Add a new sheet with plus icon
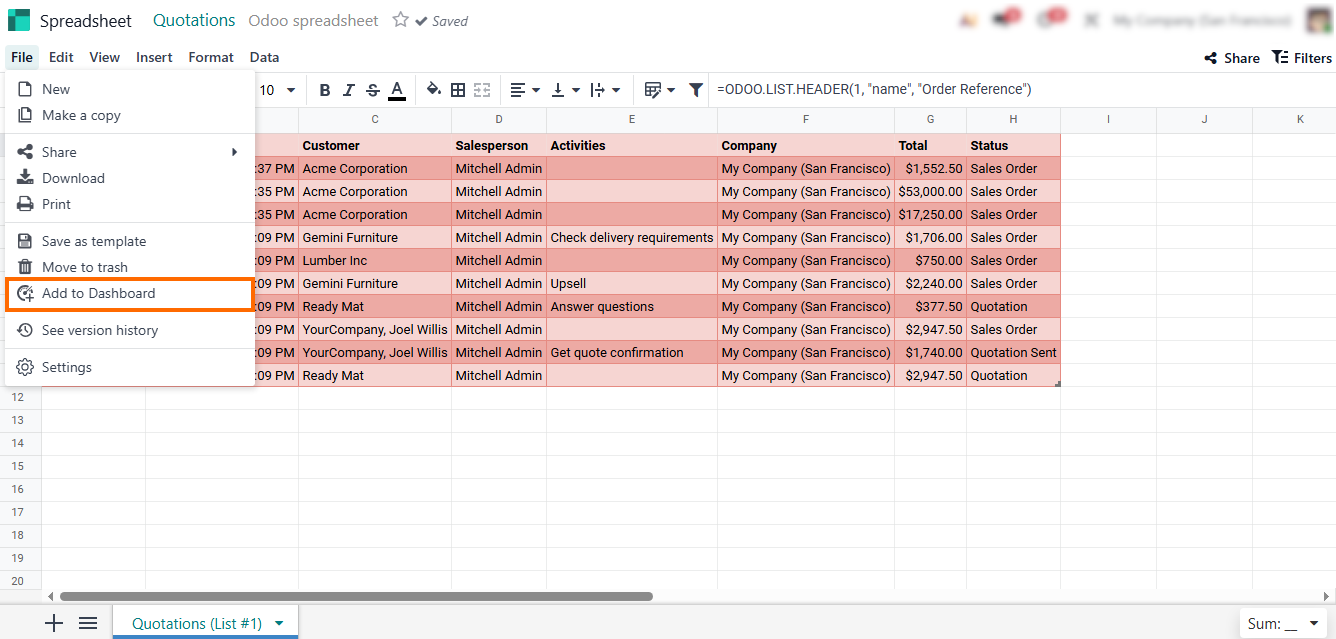 [54, 623]
